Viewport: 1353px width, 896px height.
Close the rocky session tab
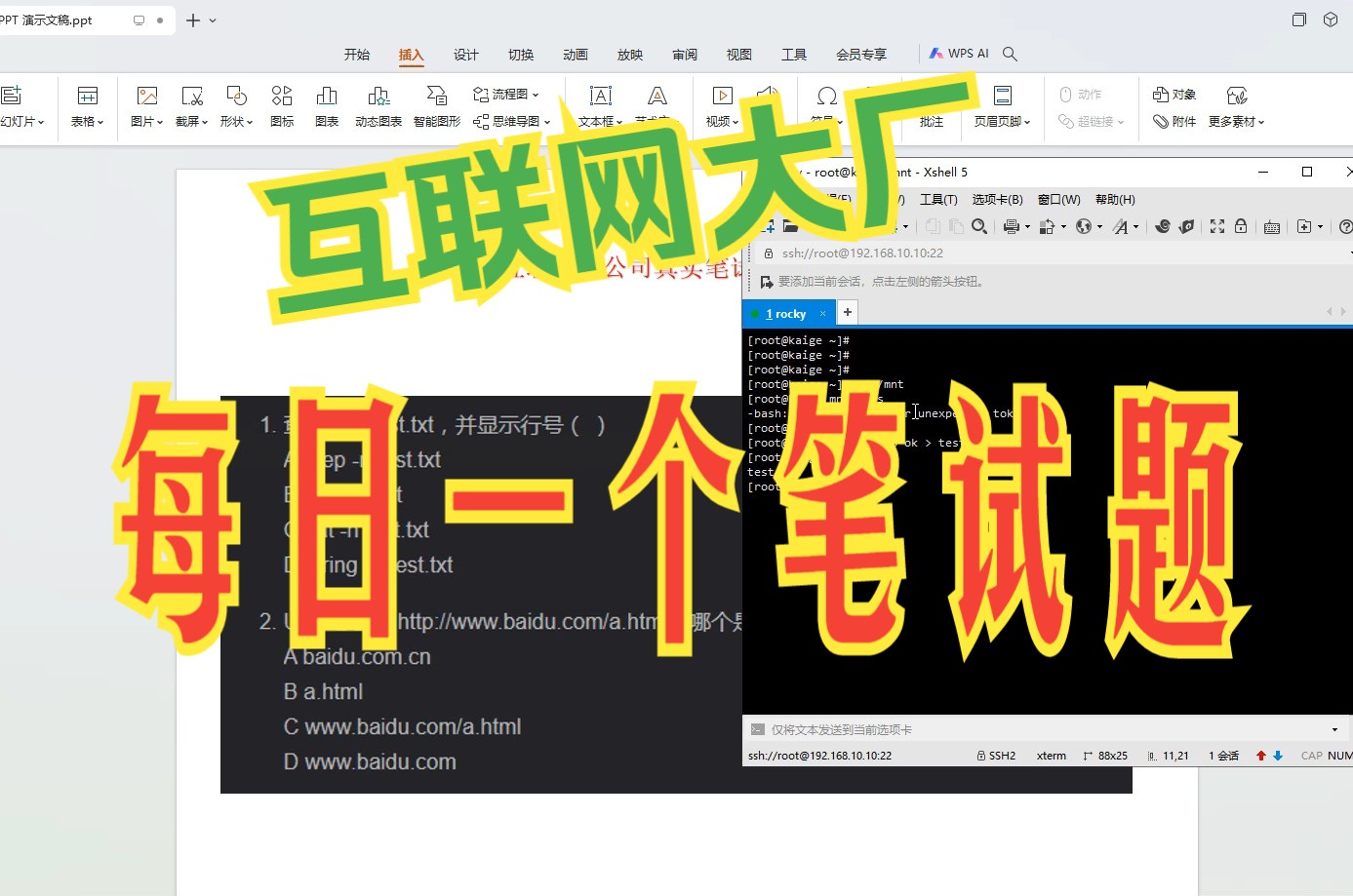[822, 313]
